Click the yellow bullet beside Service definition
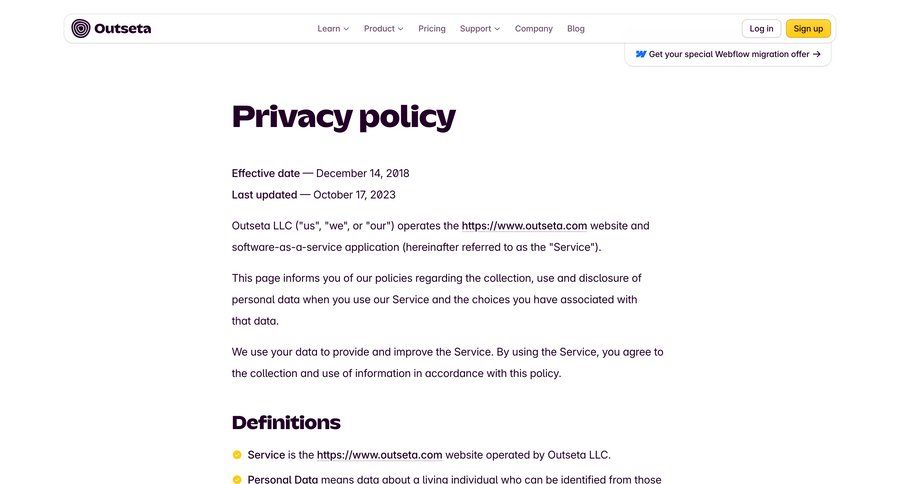 [236, 455]
